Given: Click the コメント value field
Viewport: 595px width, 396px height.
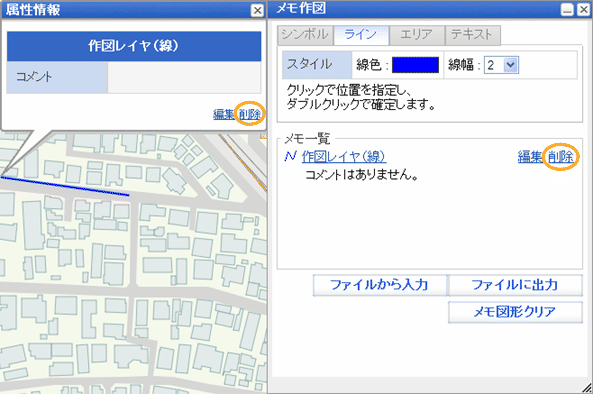Looking at the screenshot, I should click(x=184, y=77).
